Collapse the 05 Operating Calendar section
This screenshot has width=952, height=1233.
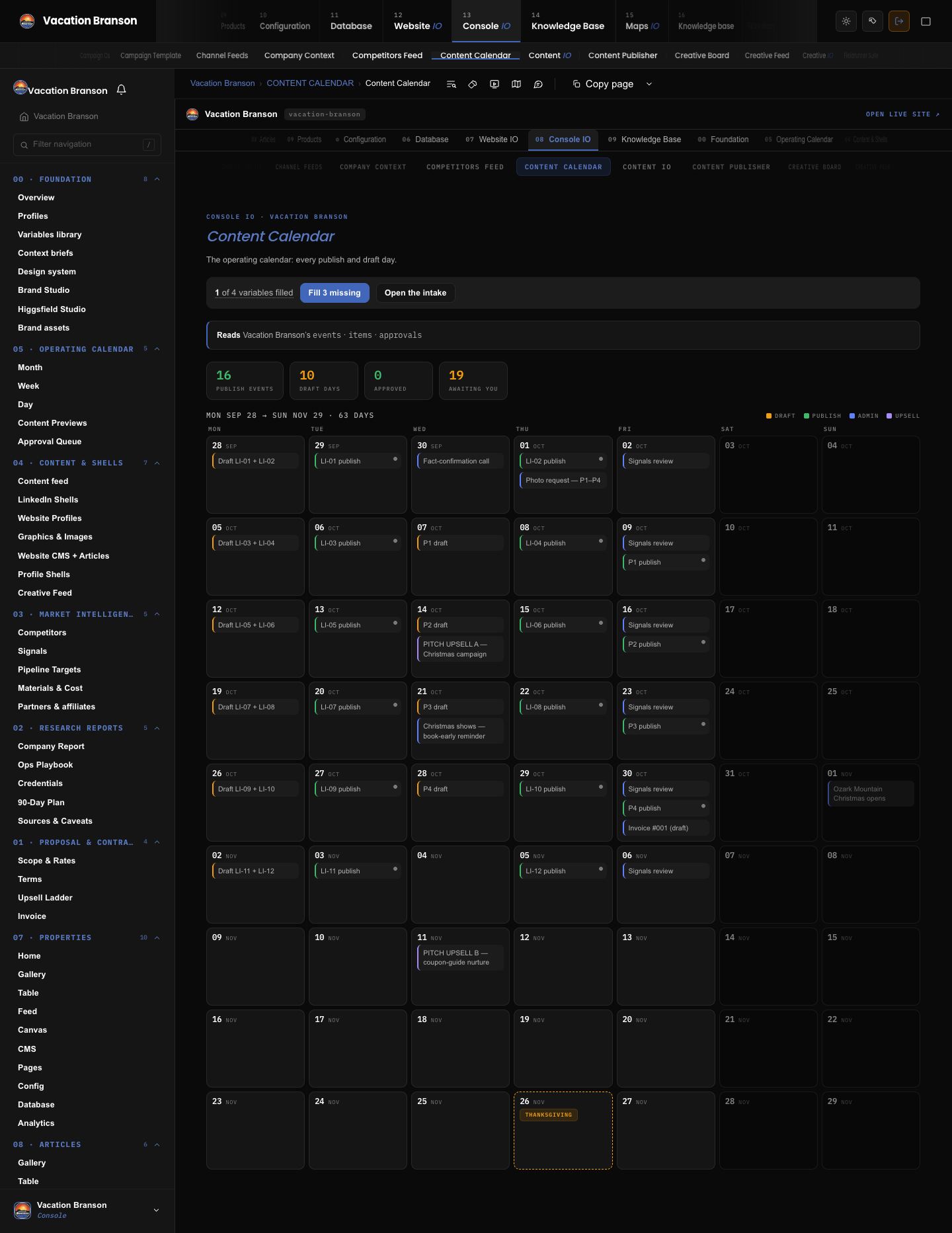[157, 349]
